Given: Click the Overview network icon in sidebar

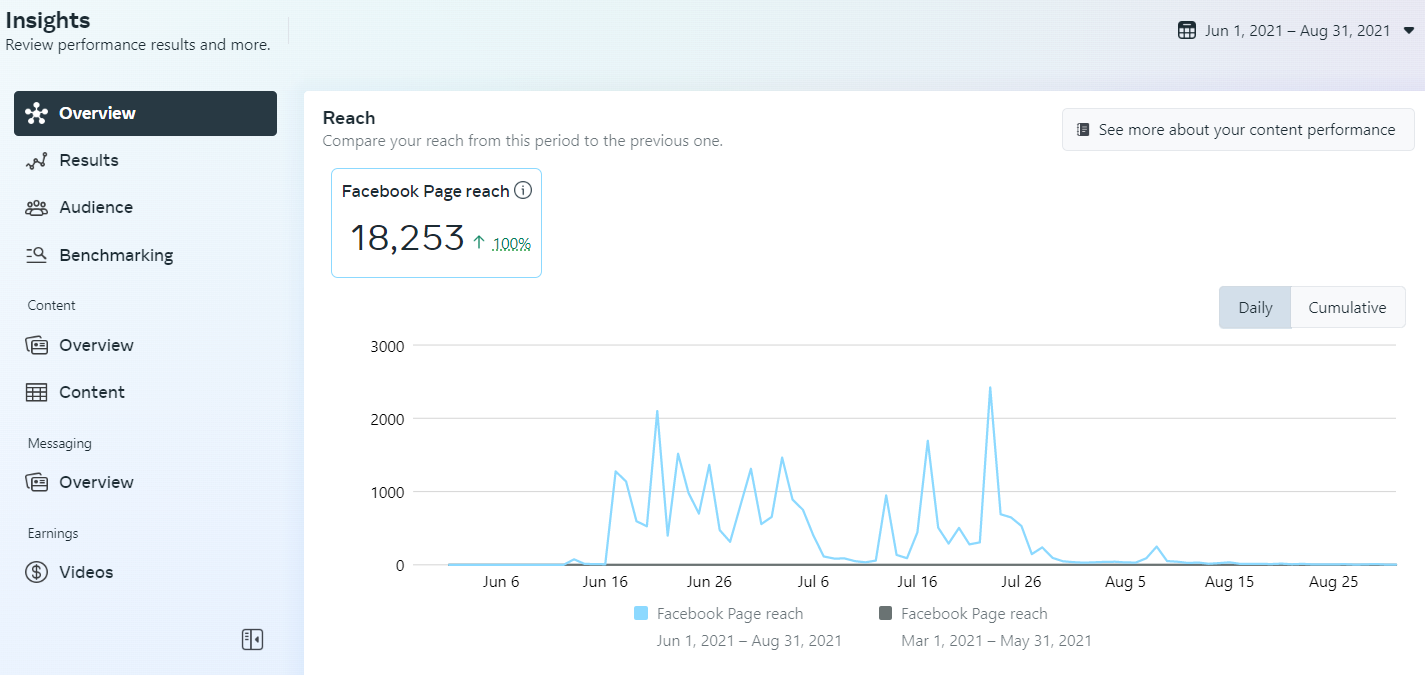Looking at the screenshot, I should tap(37, 113).
